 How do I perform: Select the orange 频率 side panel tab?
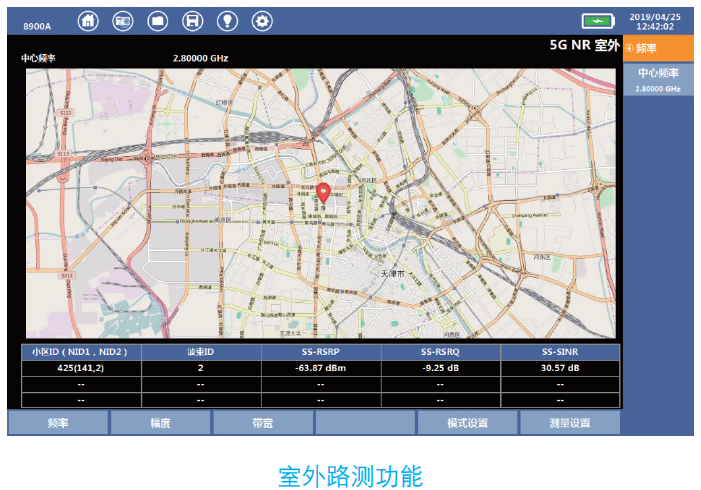[658, 48]
